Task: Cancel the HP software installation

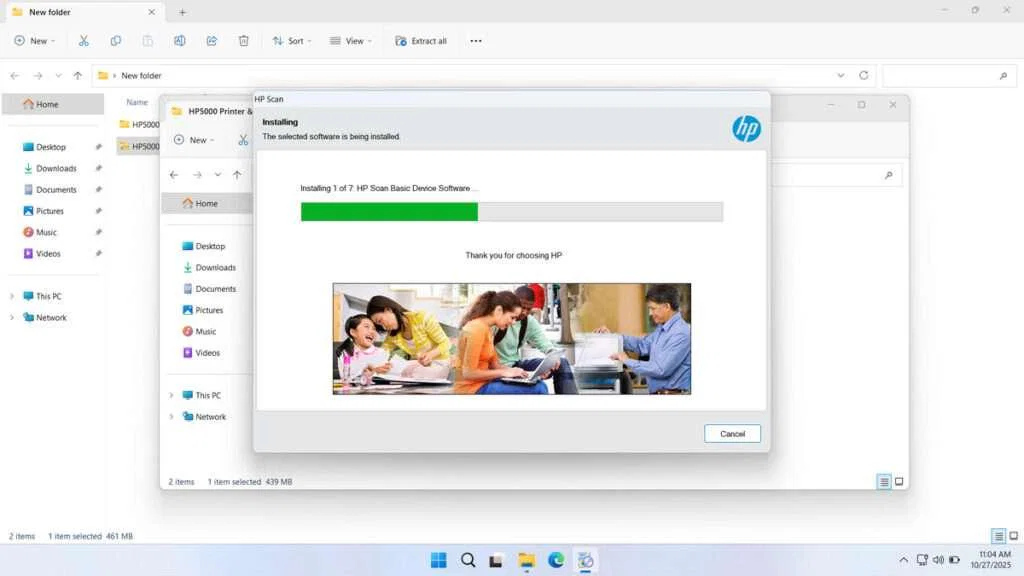Action: pos(732,433)
